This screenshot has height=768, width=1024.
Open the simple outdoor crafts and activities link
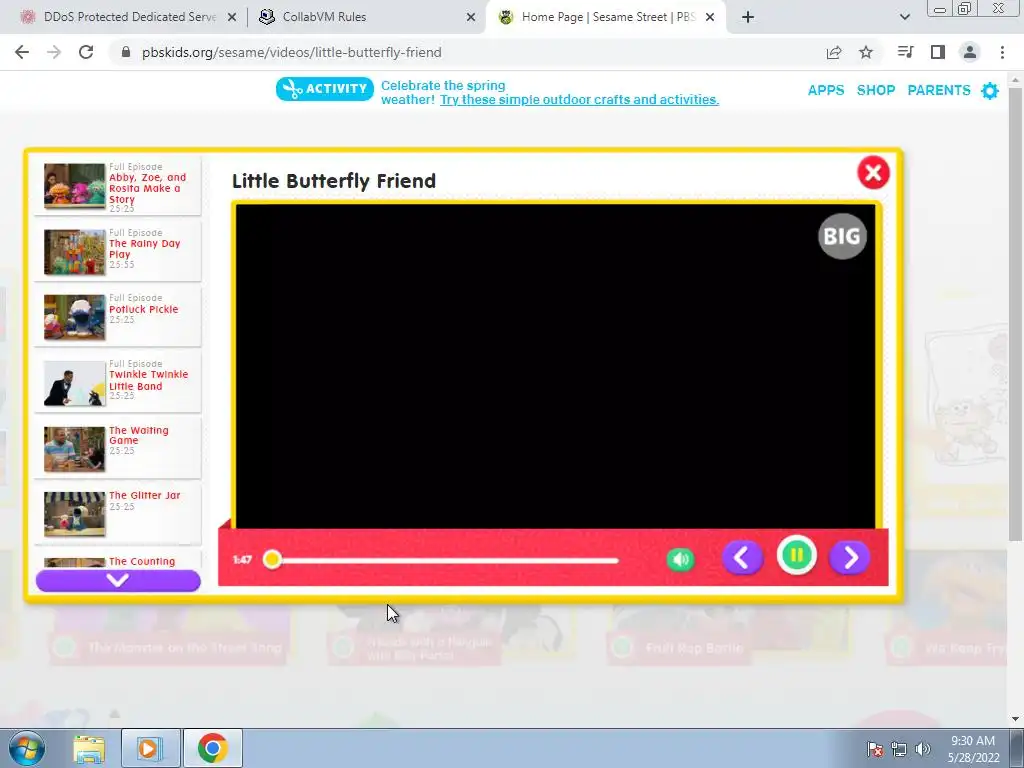coord(579,99)
